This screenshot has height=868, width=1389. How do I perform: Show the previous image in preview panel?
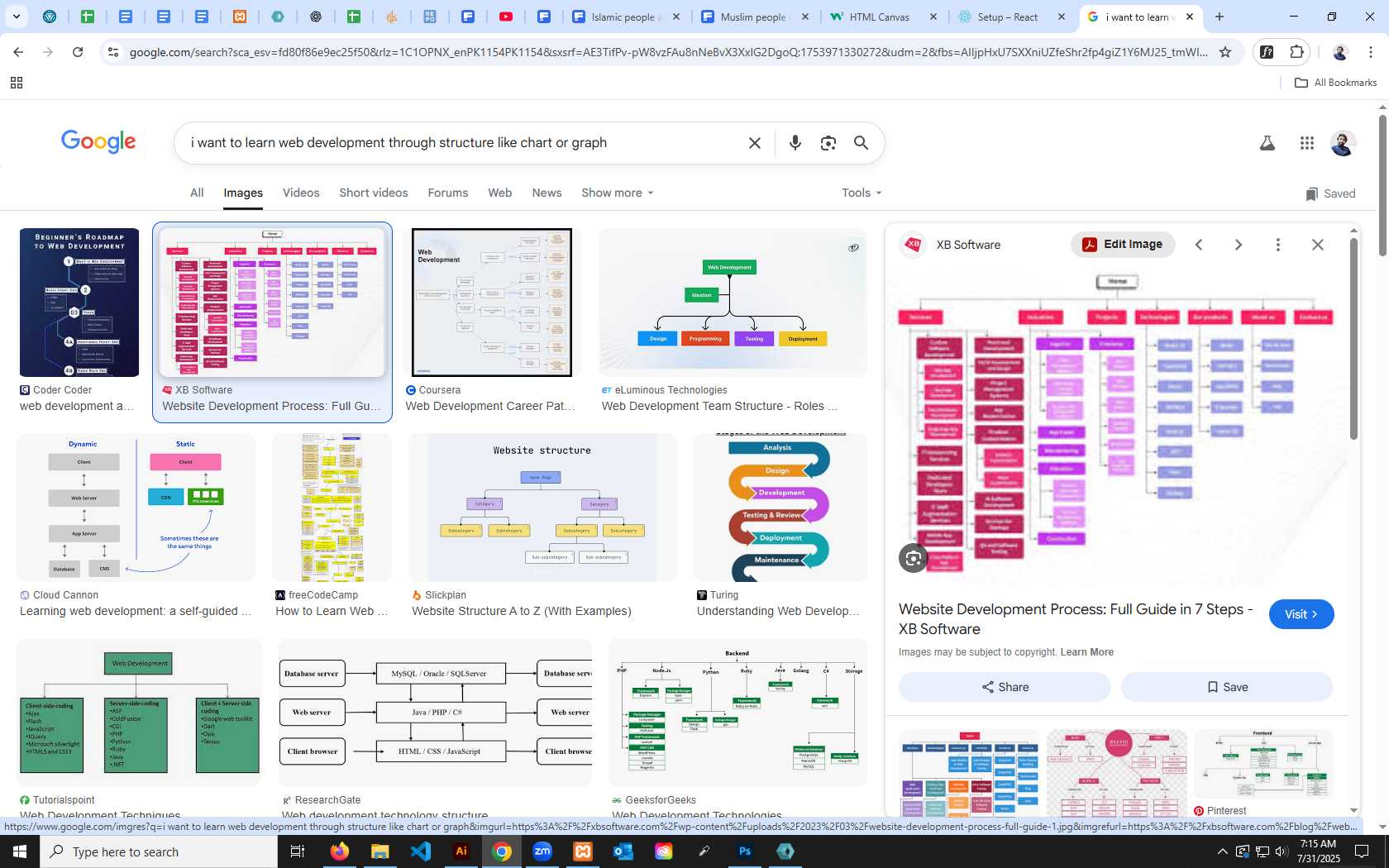pyautogui.click(x=1199, y=245)
